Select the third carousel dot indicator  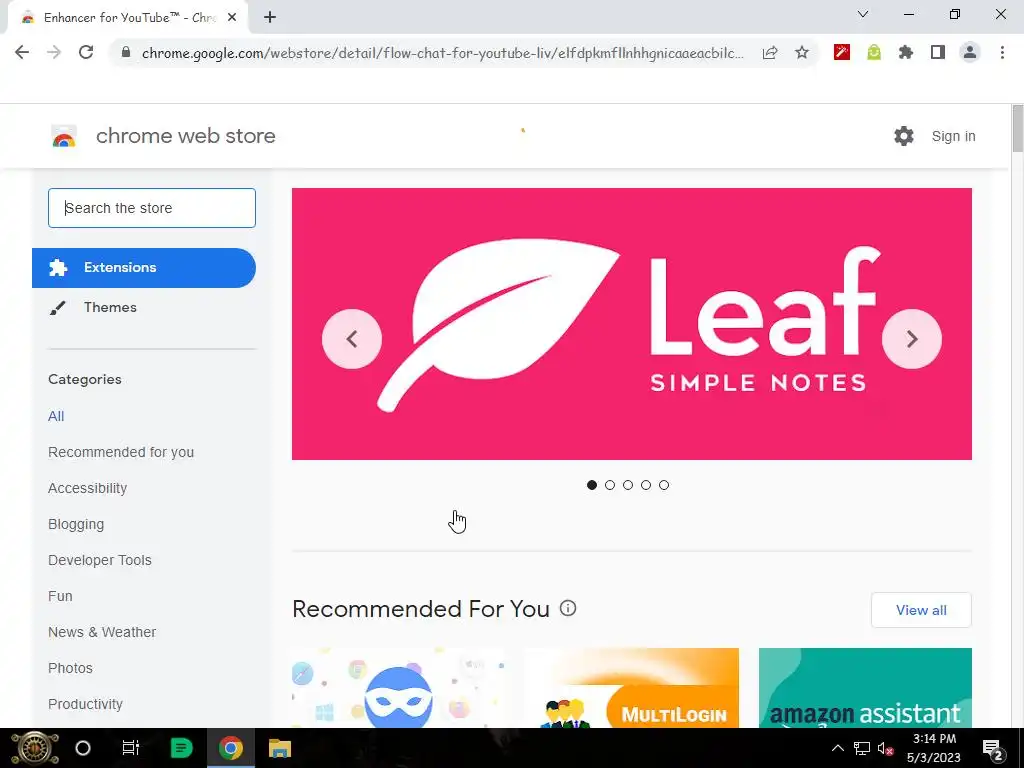pyautogui.click(x=628, y=485)
